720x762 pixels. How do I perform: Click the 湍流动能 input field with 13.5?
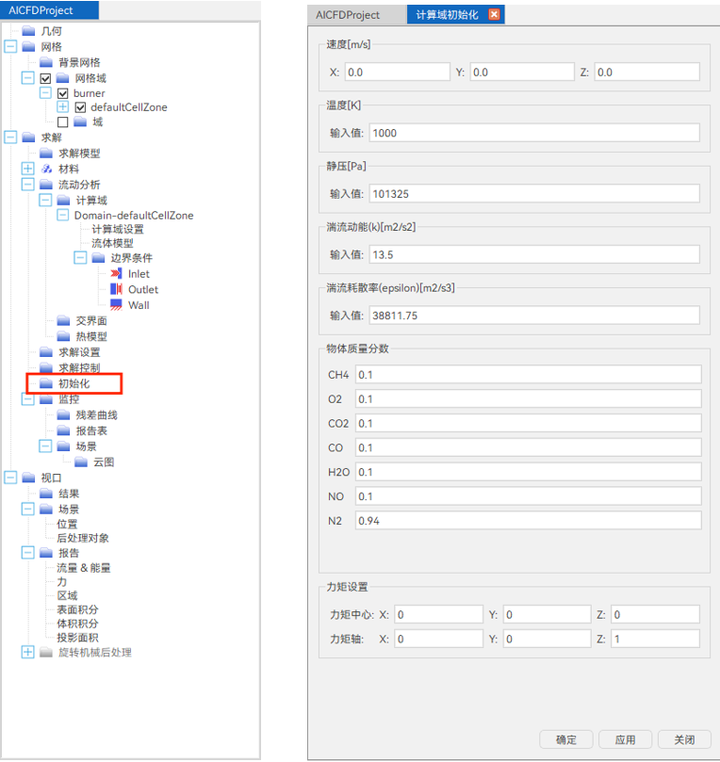(534, 254)
